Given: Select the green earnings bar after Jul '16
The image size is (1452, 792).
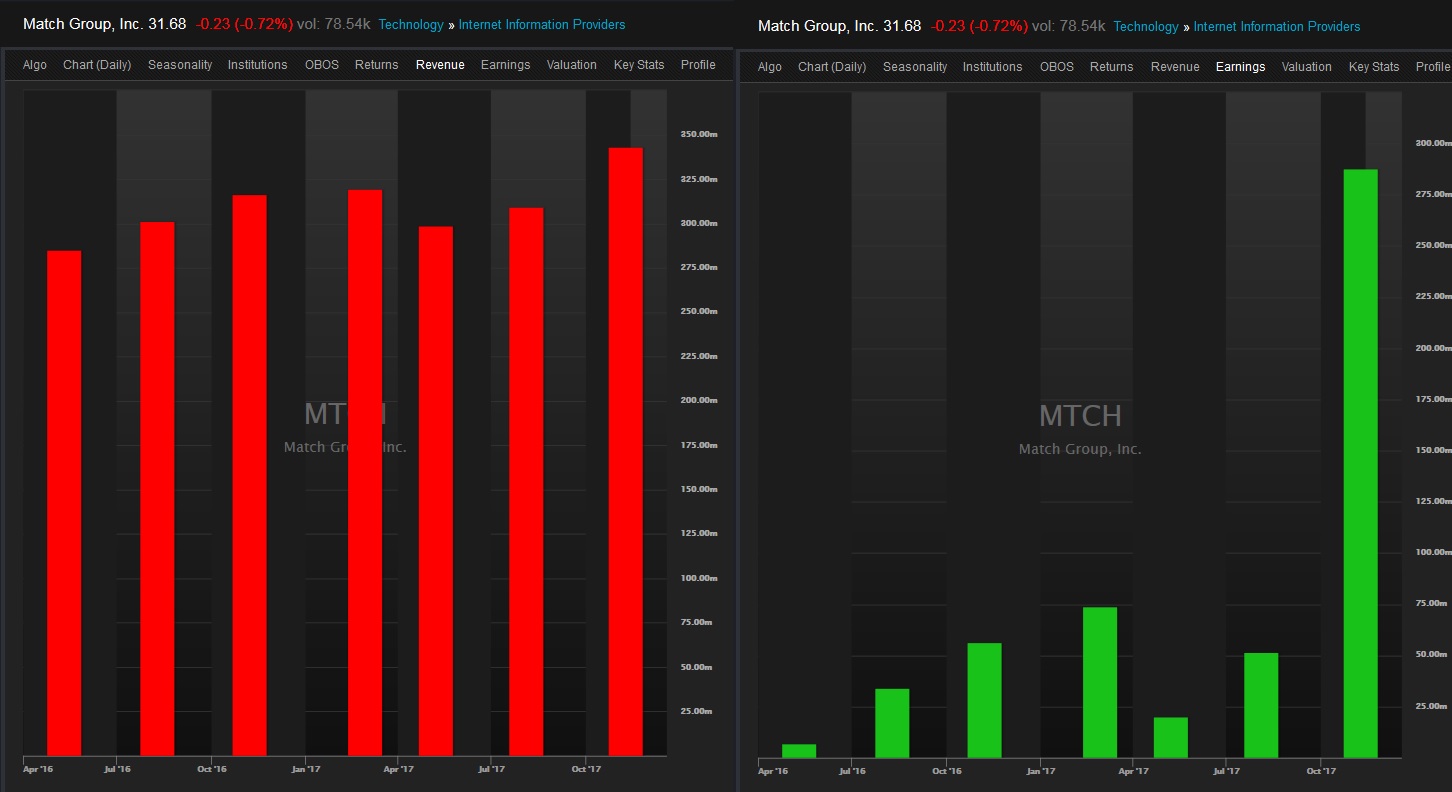Looking at the screenshot, I should [x=892, y=723].
